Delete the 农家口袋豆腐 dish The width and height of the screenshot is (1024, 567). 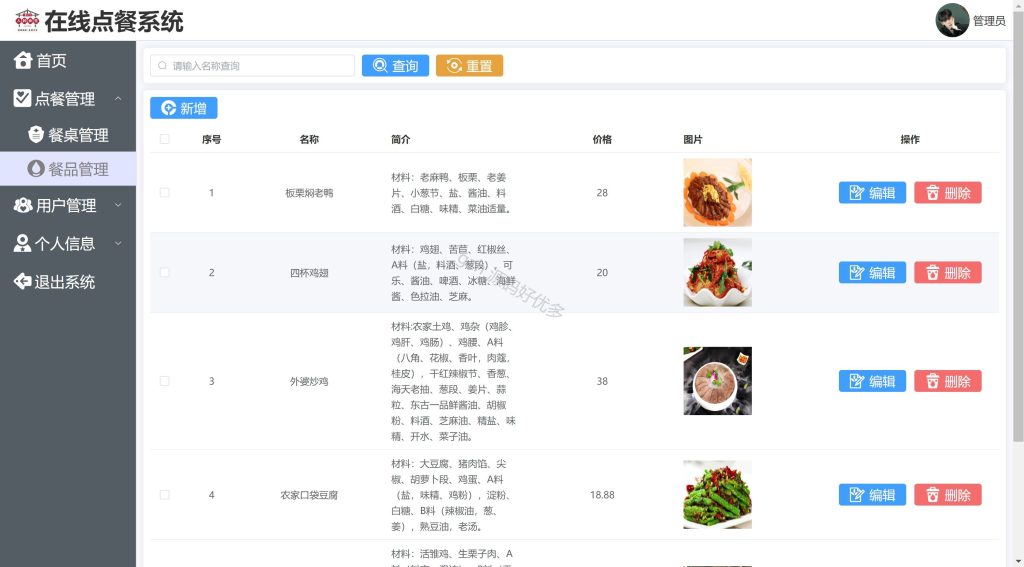[948, 494]
